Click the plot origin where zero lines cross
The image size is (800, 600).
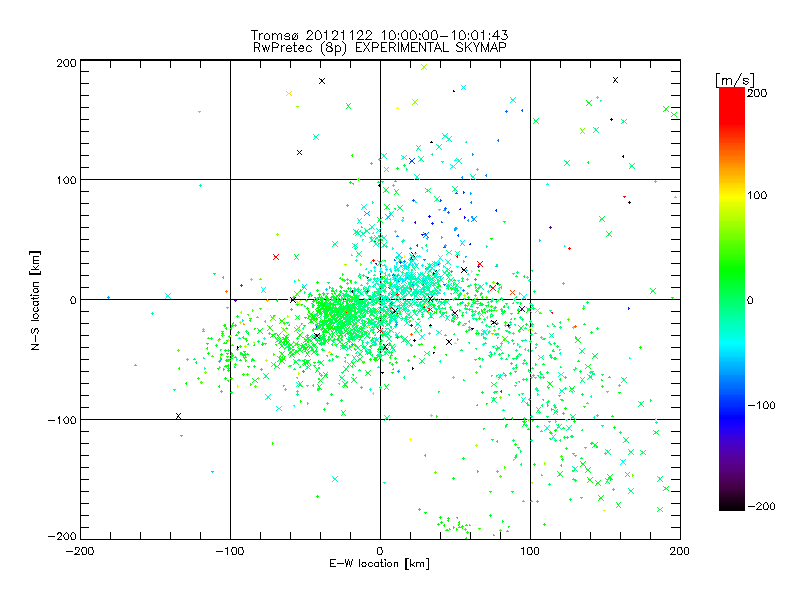380,299
